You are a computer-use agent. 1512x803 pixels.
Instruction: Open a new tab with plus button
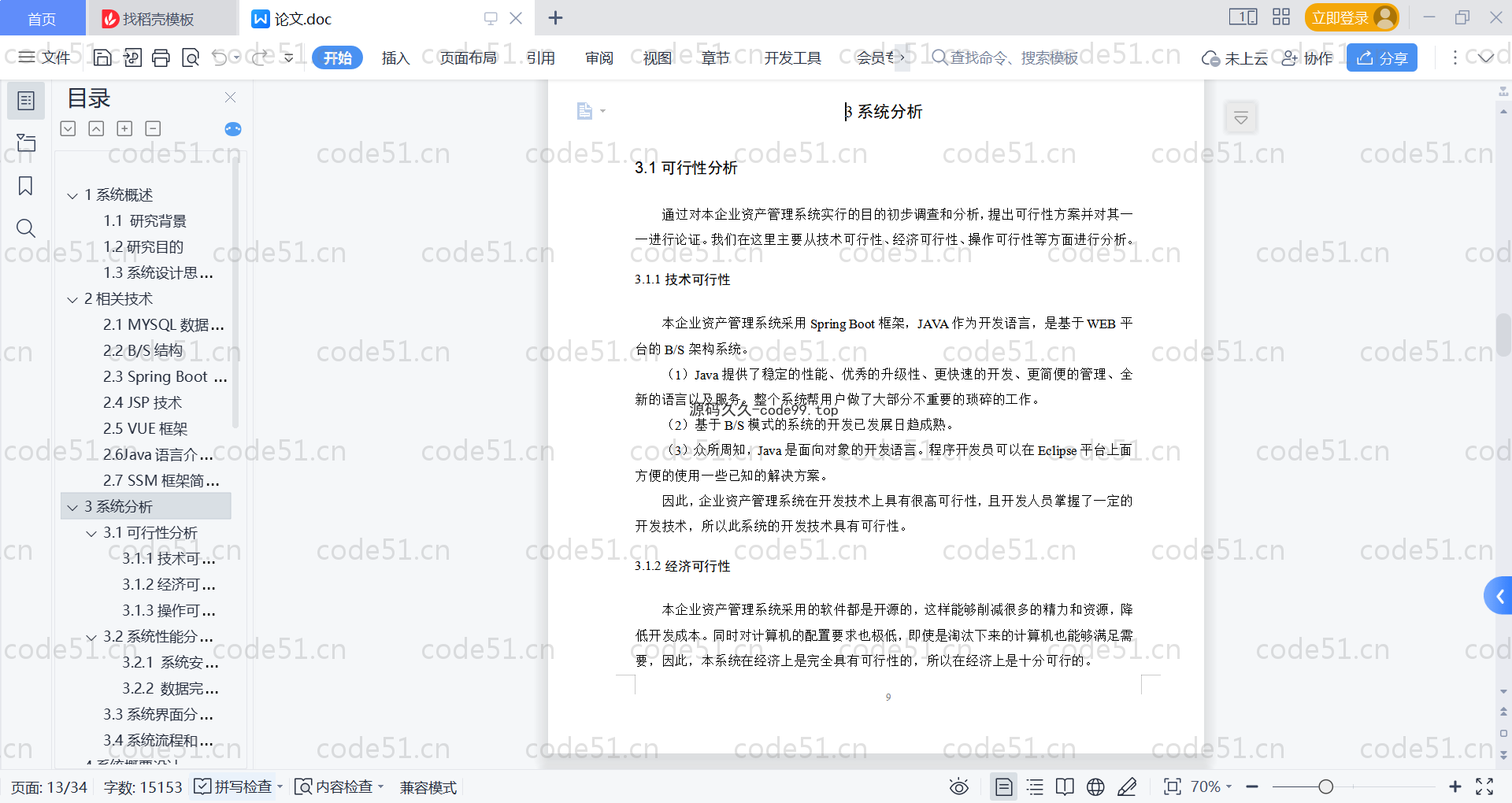pos(555,17)
